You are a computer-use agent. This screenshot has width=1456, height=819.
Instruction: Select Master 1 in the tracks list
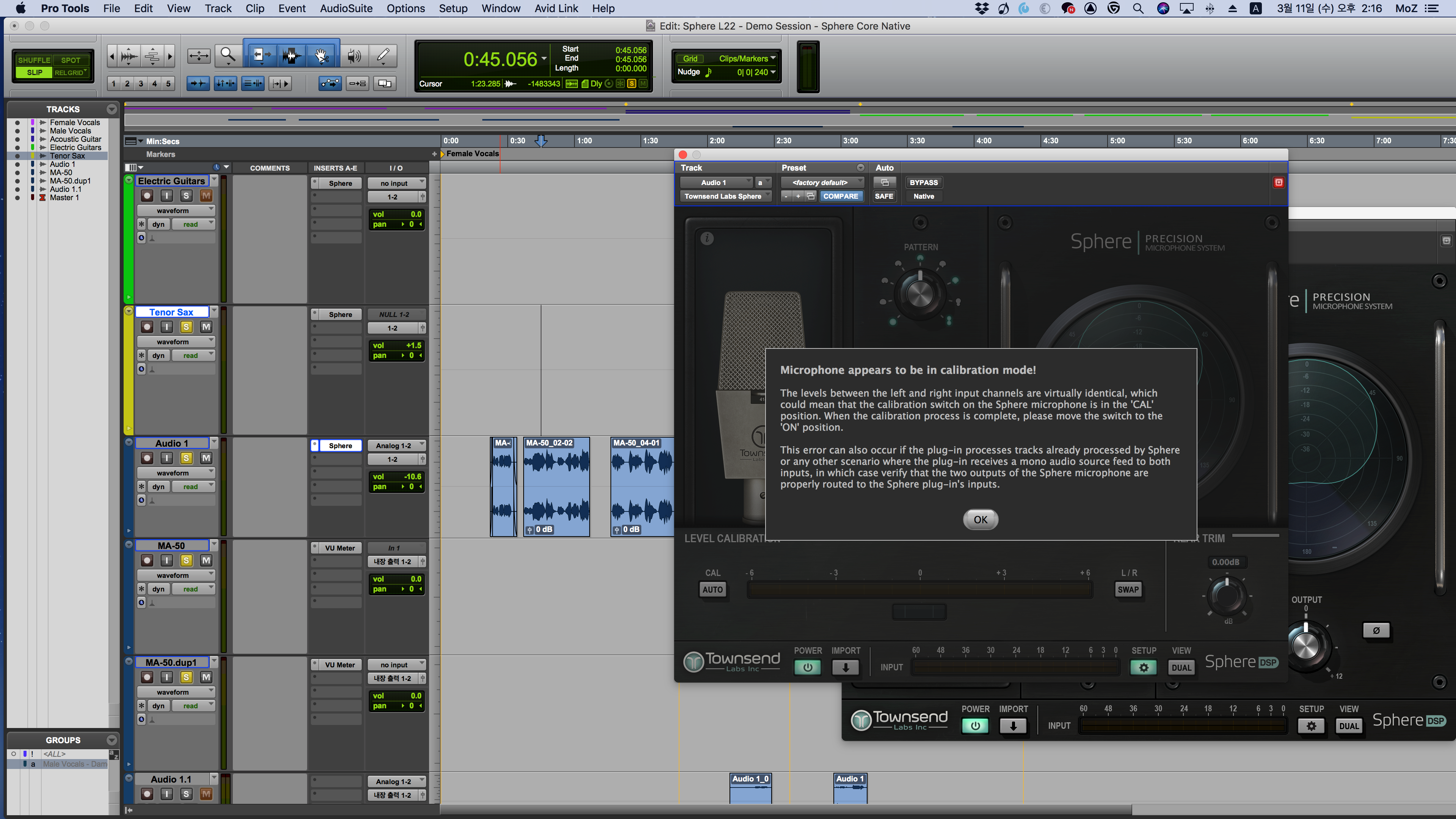click(x=64, y=197)
